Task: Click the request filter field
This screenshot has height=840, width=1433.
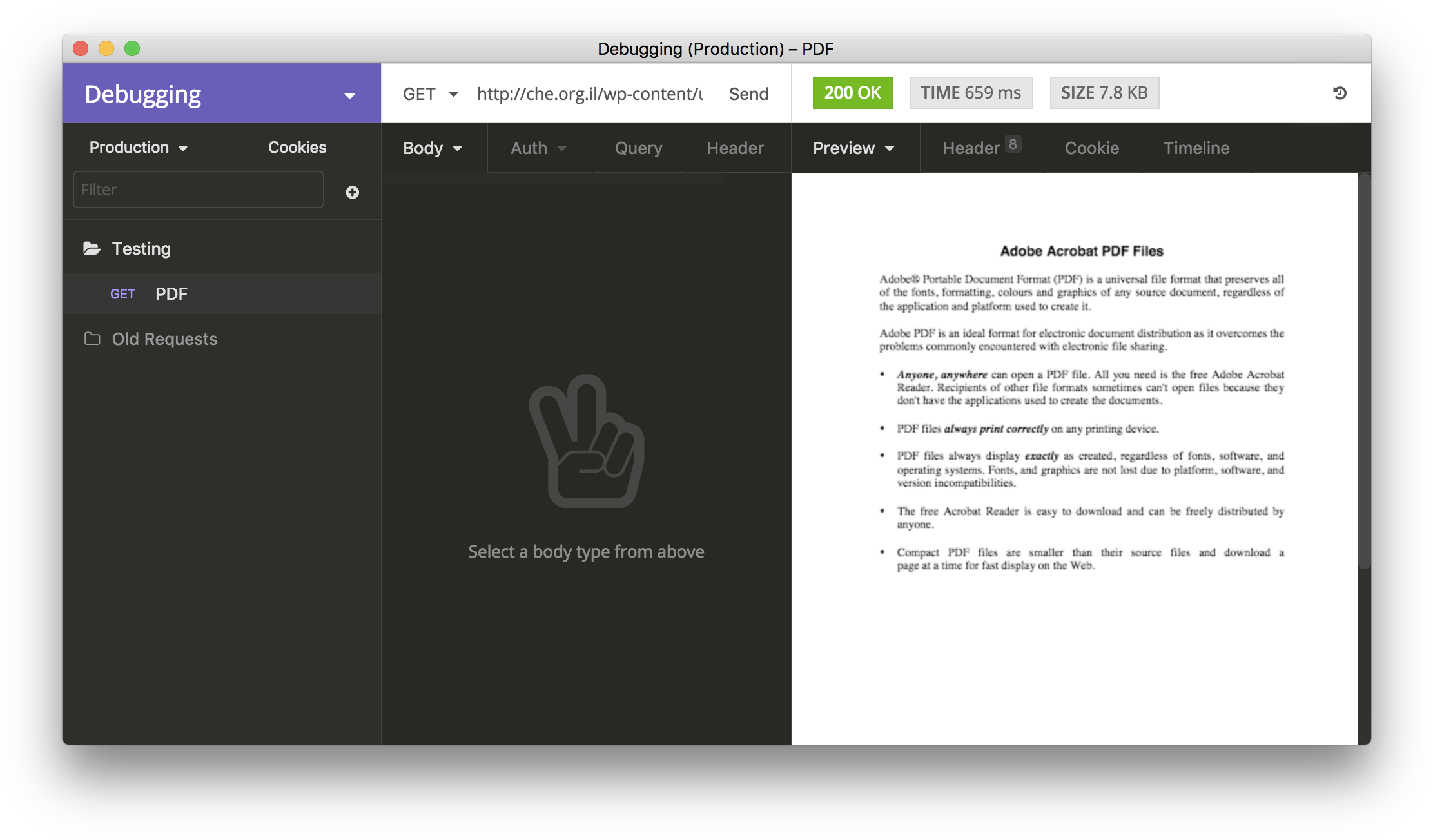Action: [x=198, y=190]
